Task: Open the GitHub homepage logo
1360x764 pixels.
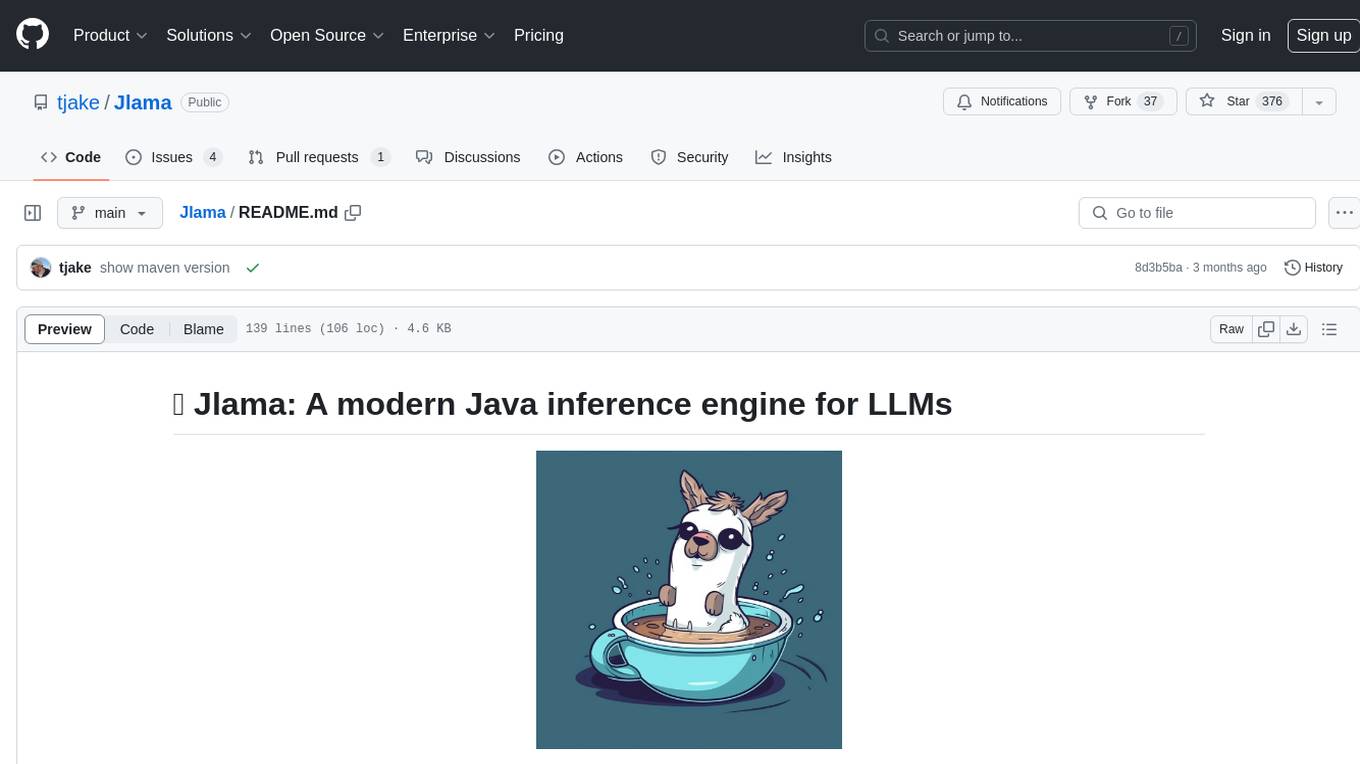Action: (x=32, y=35)
